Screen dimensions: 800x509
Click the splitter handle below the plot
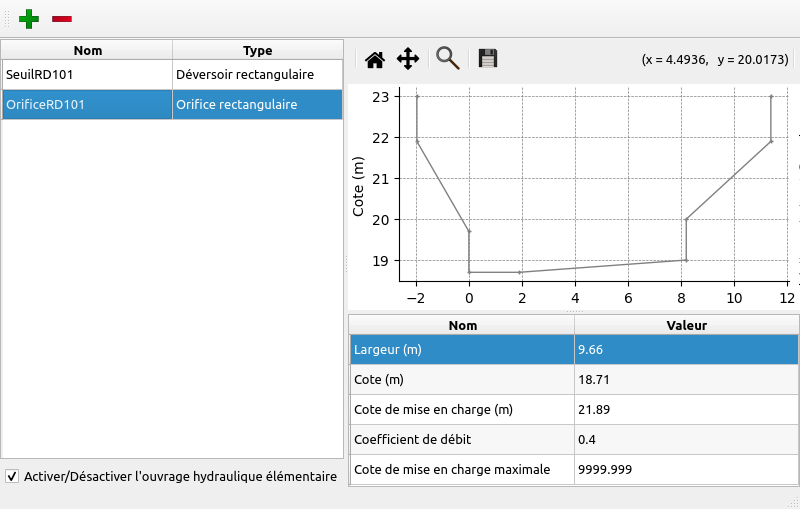pos(573,311)
